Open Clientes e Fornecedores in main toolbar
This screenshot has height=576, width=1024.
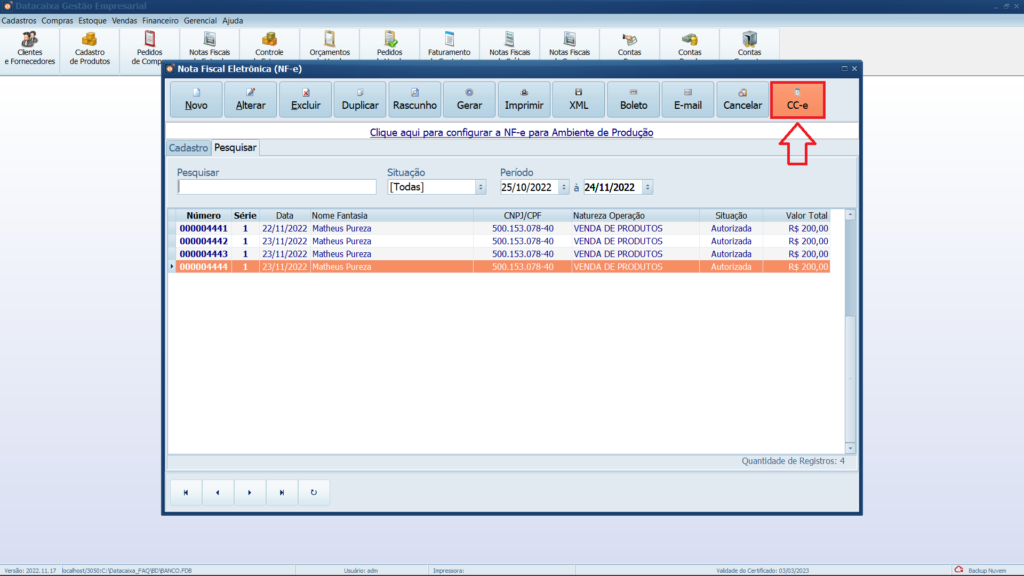(x=30, y=49)
